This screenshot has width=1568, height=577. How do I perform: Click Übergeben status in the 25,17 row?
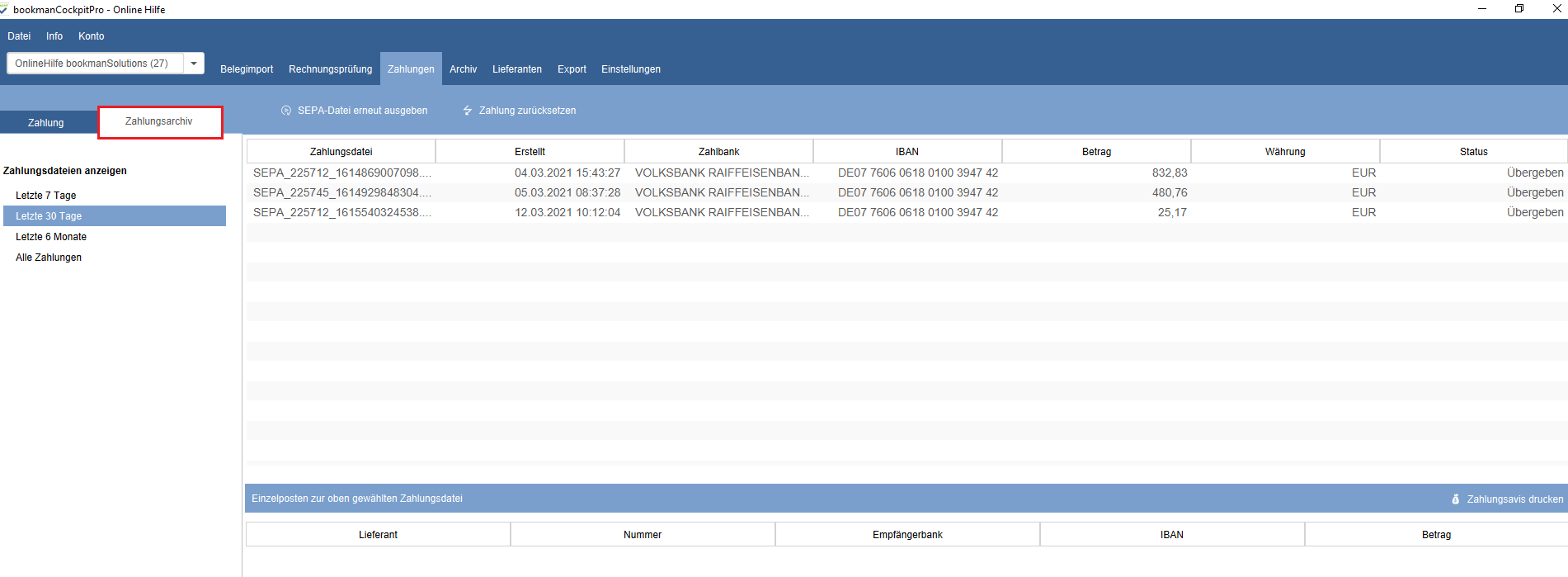pos(1535,213)
